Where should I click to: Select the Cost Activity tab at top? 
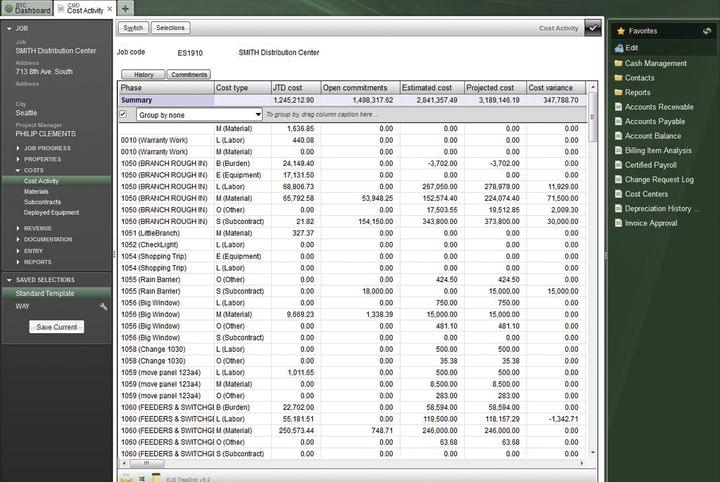tap(85, 8)
